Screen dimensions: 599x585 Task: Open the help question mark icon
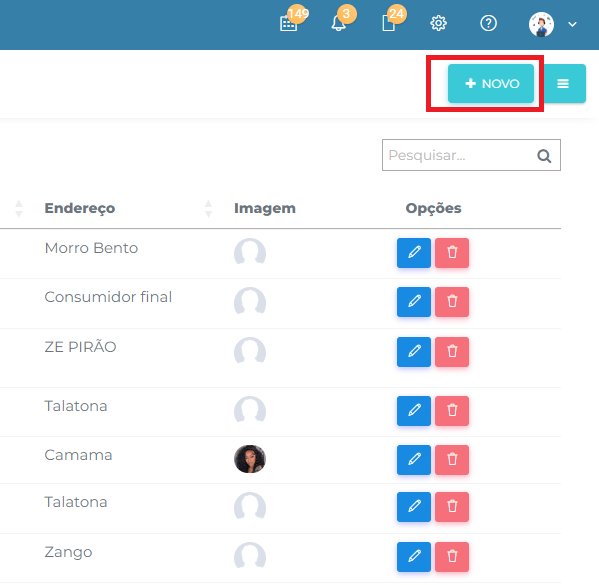488,23
